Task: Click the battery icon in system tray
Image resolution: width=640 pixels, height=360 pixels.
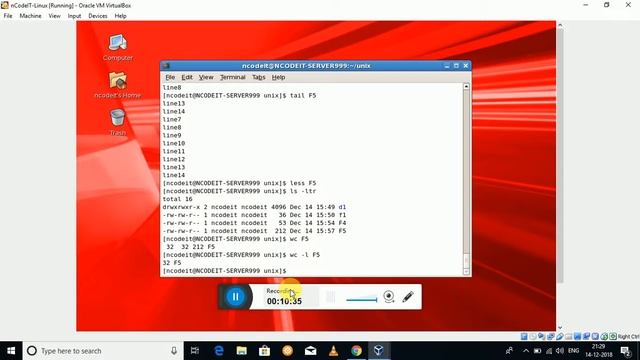Action: pyautogui.click(x=538, y=351)
